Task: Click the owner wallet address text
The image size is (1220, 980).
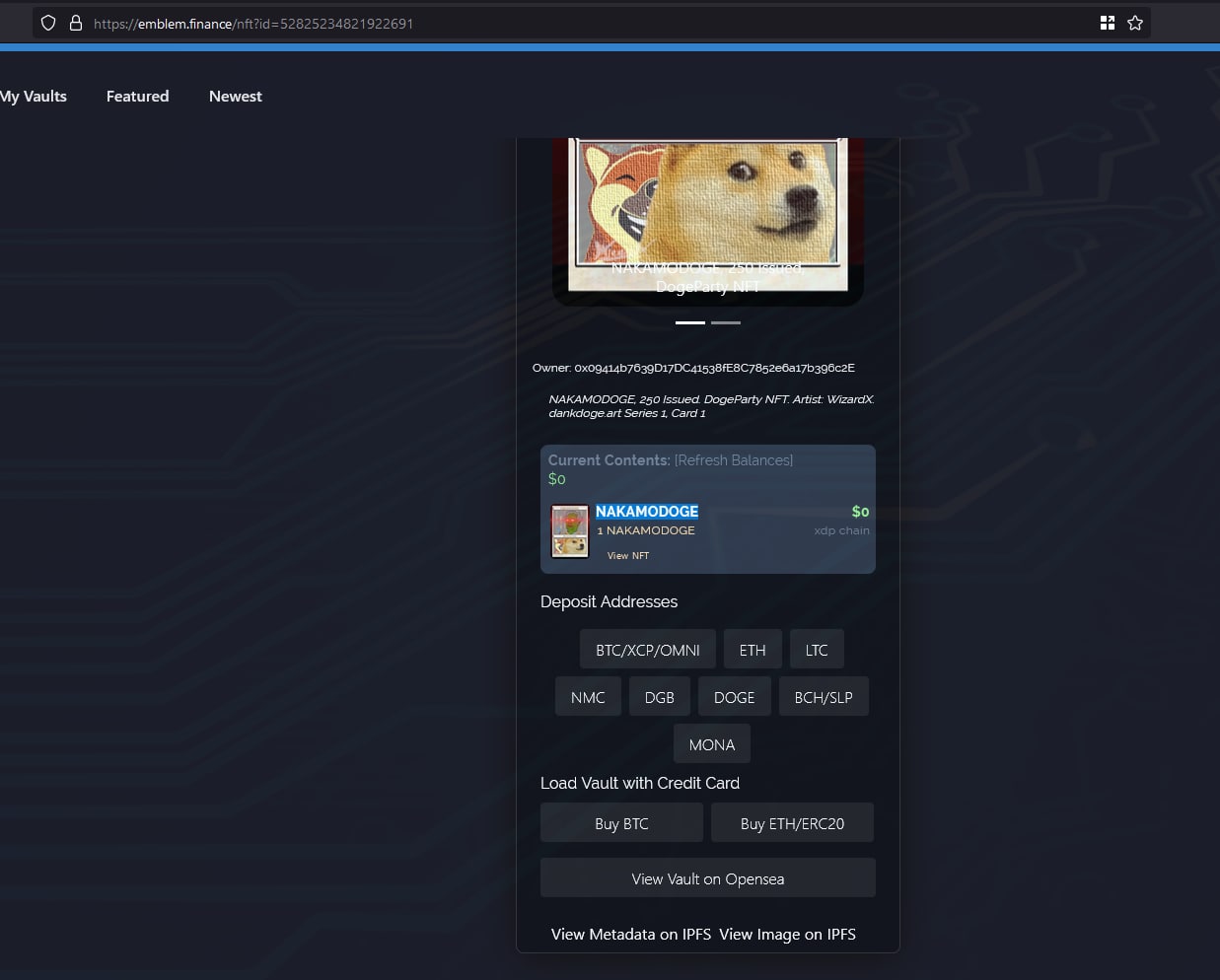Action: click(x=715, y=368)
